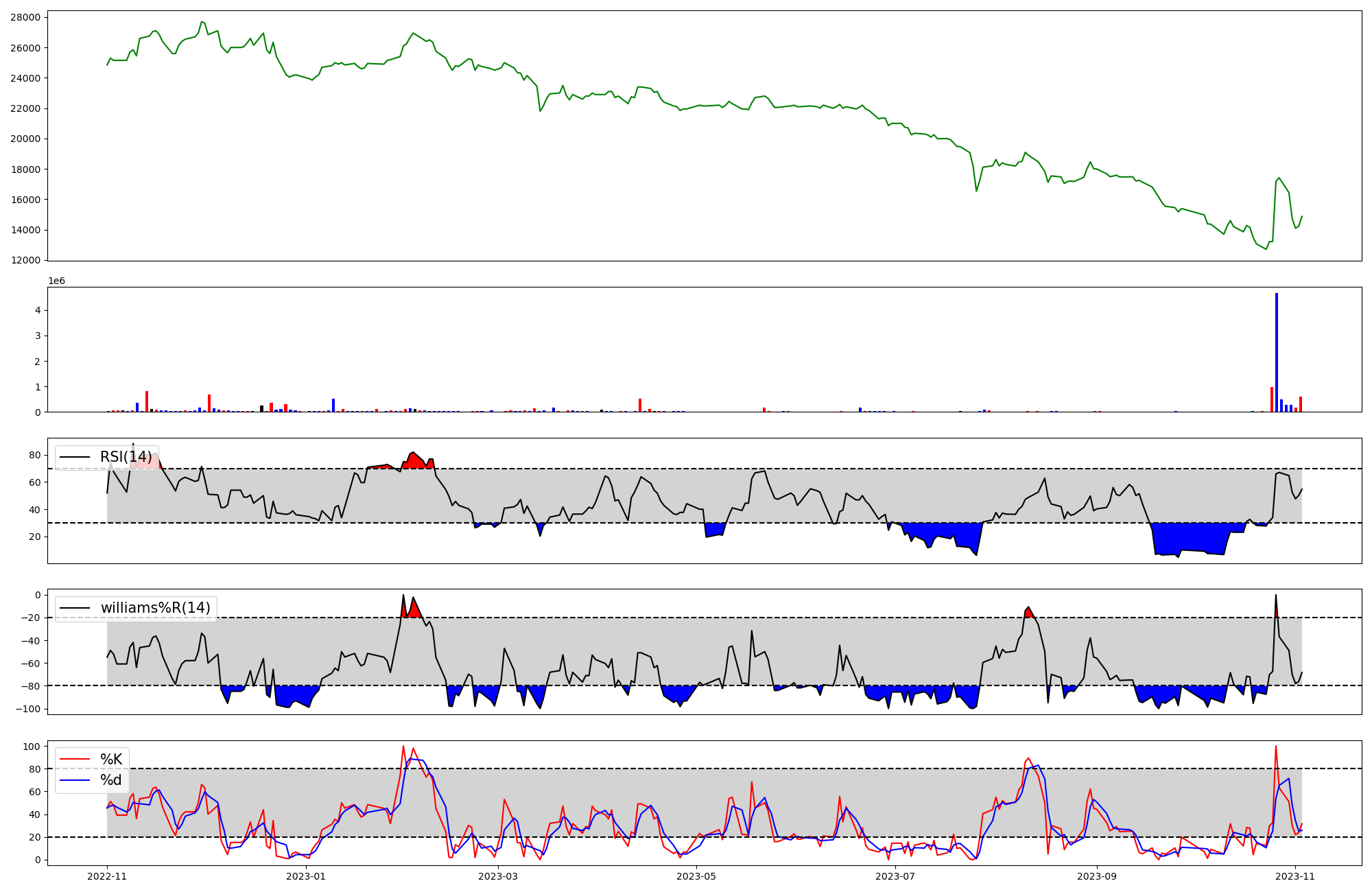Click the tallest blue volume bar
This screenshot has width=1372, height=892.
1277,353
